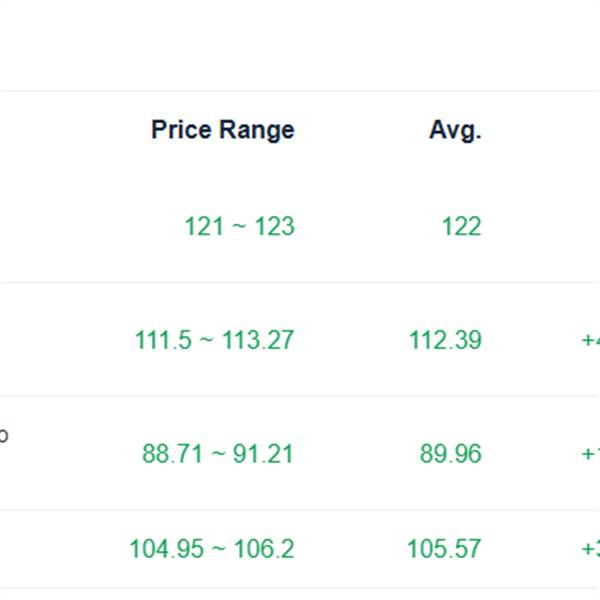Click the cut-off name text left of 88.71

4,436
